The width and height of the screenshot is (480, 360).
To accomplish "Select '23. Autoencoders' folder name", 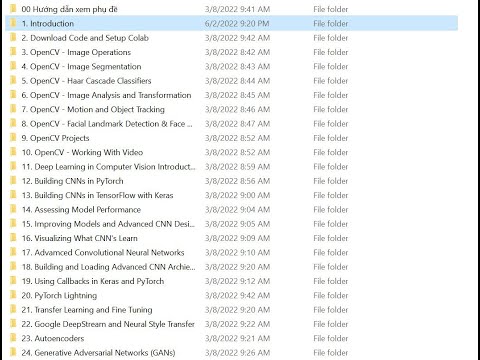I will point(53,339).
